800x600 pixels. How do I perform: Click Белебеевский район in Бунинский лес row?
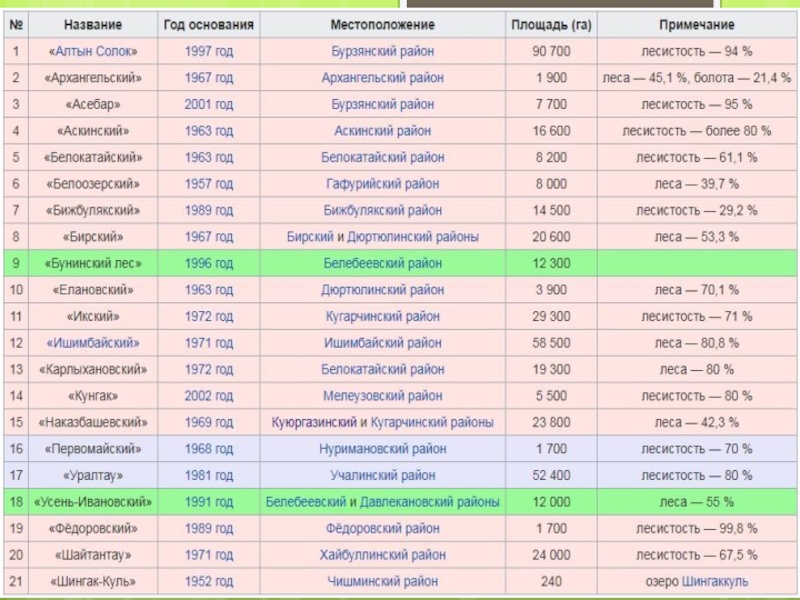(383, 264)
